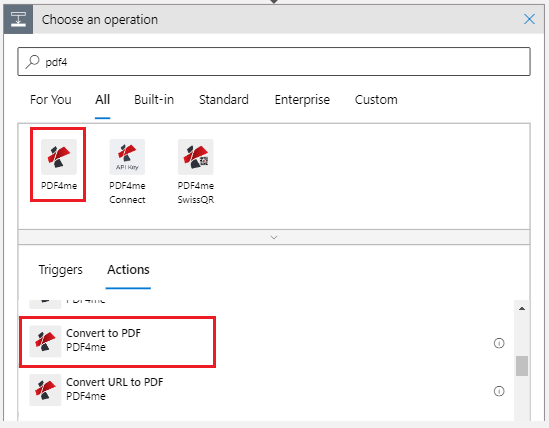Select the PDF4me Connect connector icon
This screenshot has height=428, width=549.
coord(127,157)
